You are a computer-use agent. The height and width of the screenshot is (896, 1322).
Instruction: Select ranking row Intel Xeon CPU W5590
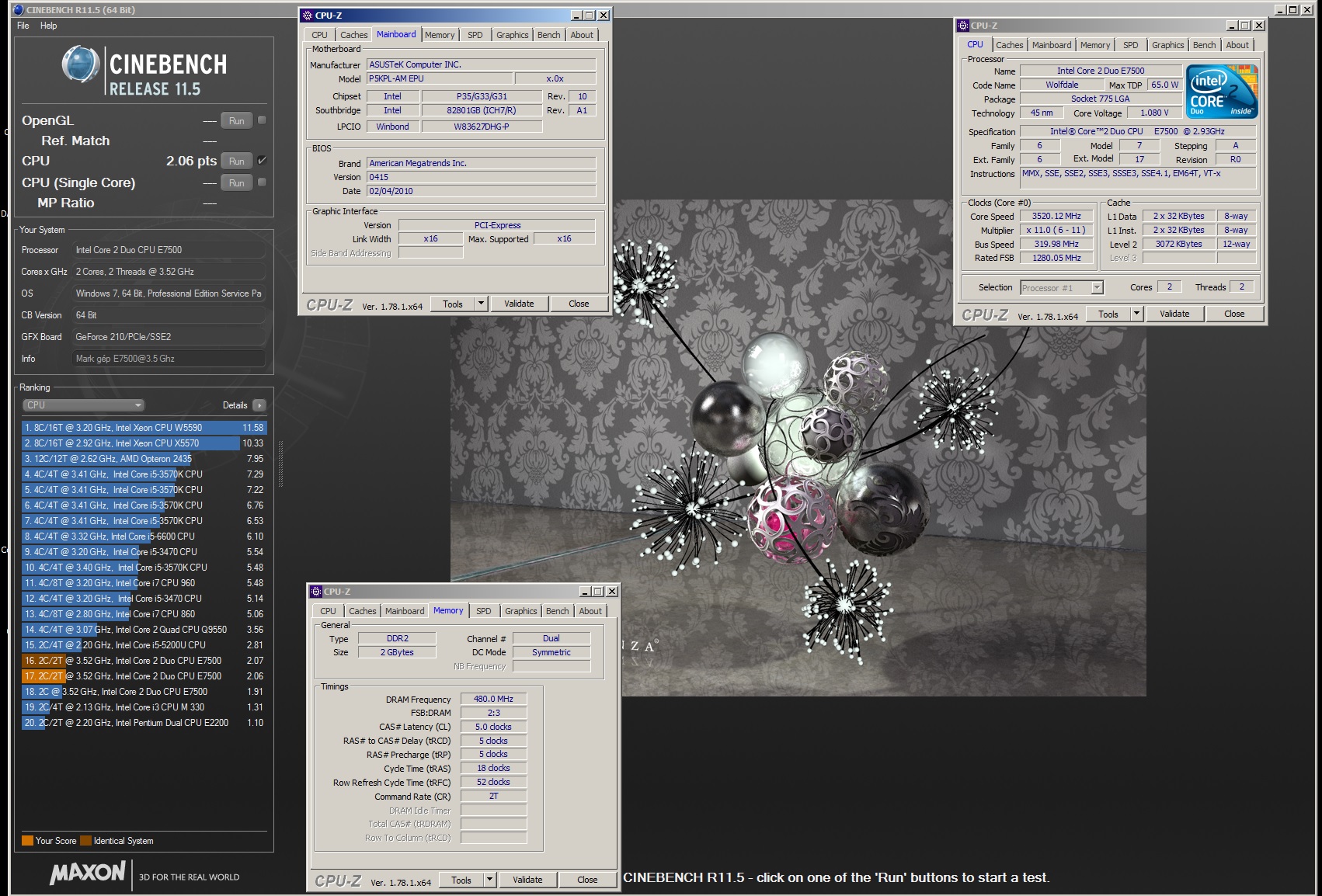pos(144,428)
